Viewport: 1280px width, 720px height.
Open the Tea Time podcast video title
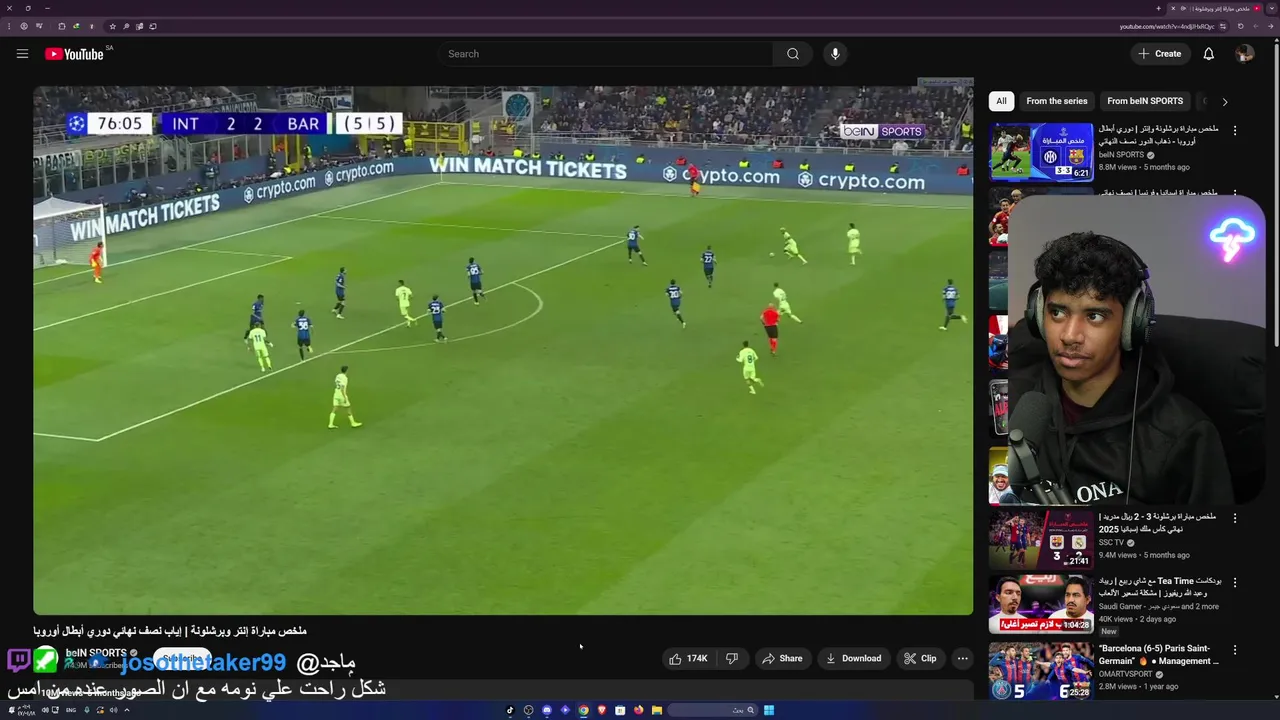(1158, 587)
